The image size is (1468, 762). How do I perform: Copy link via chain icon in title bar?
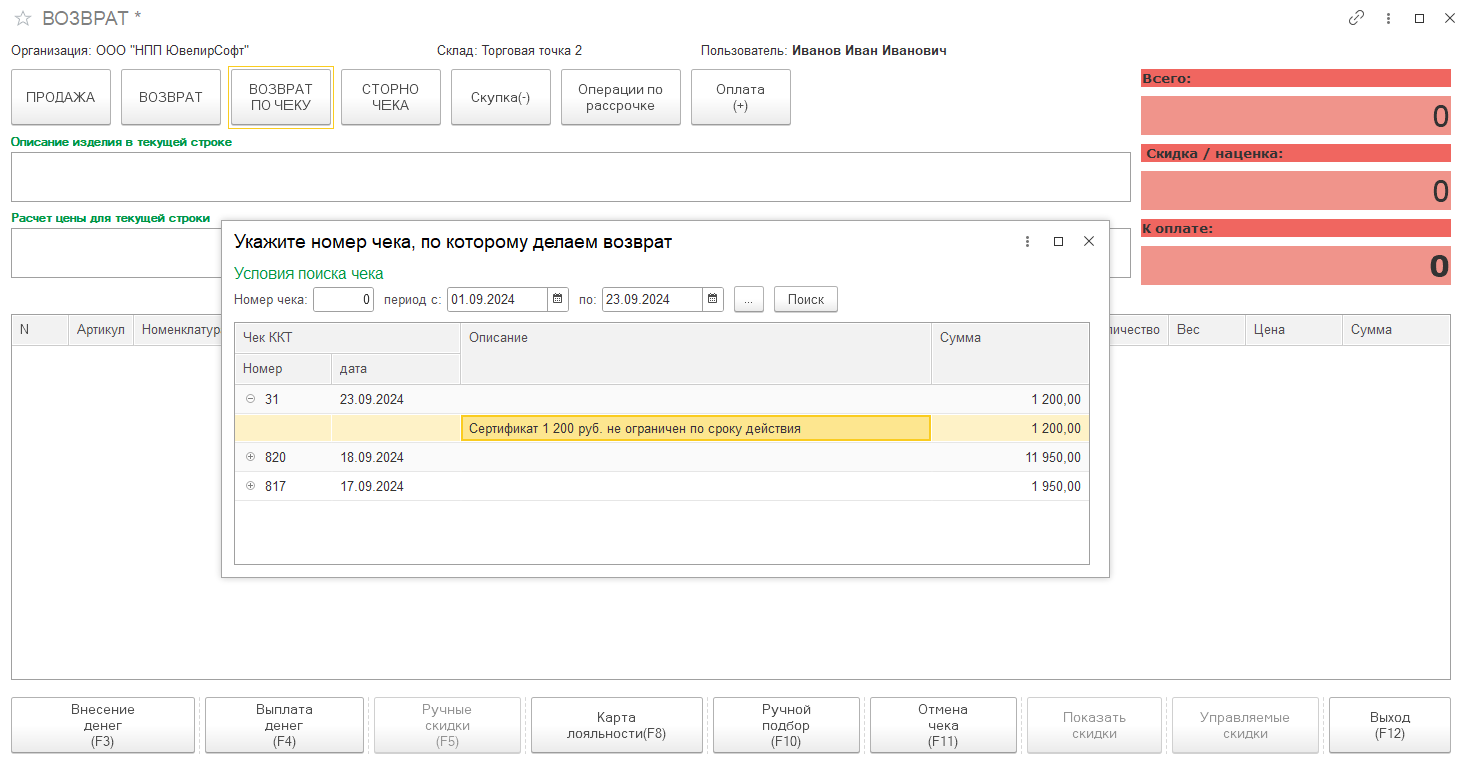tap(1357, 18)
